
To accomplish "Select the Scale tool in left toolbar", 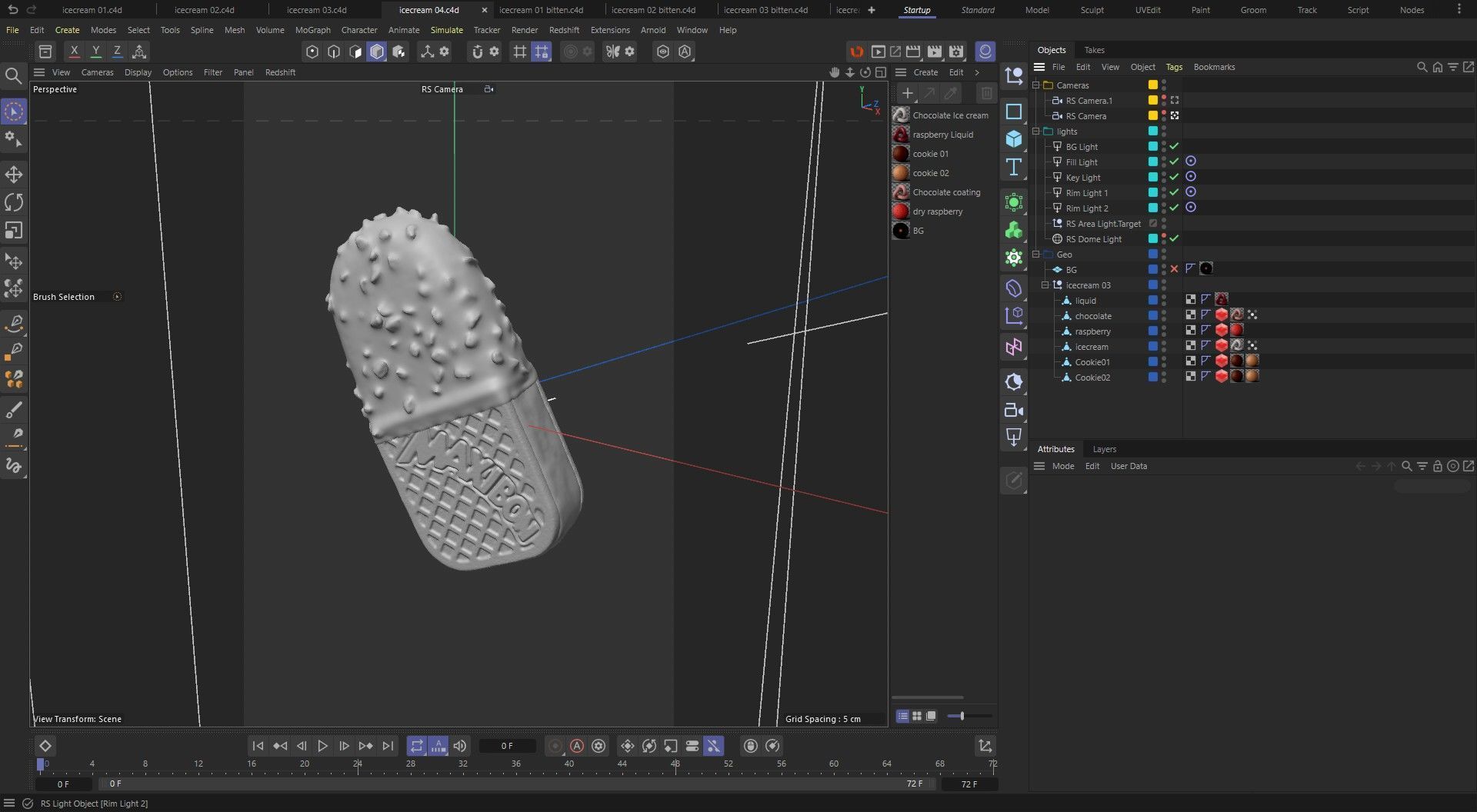I will pyautogui.click(x=14, y=230).
